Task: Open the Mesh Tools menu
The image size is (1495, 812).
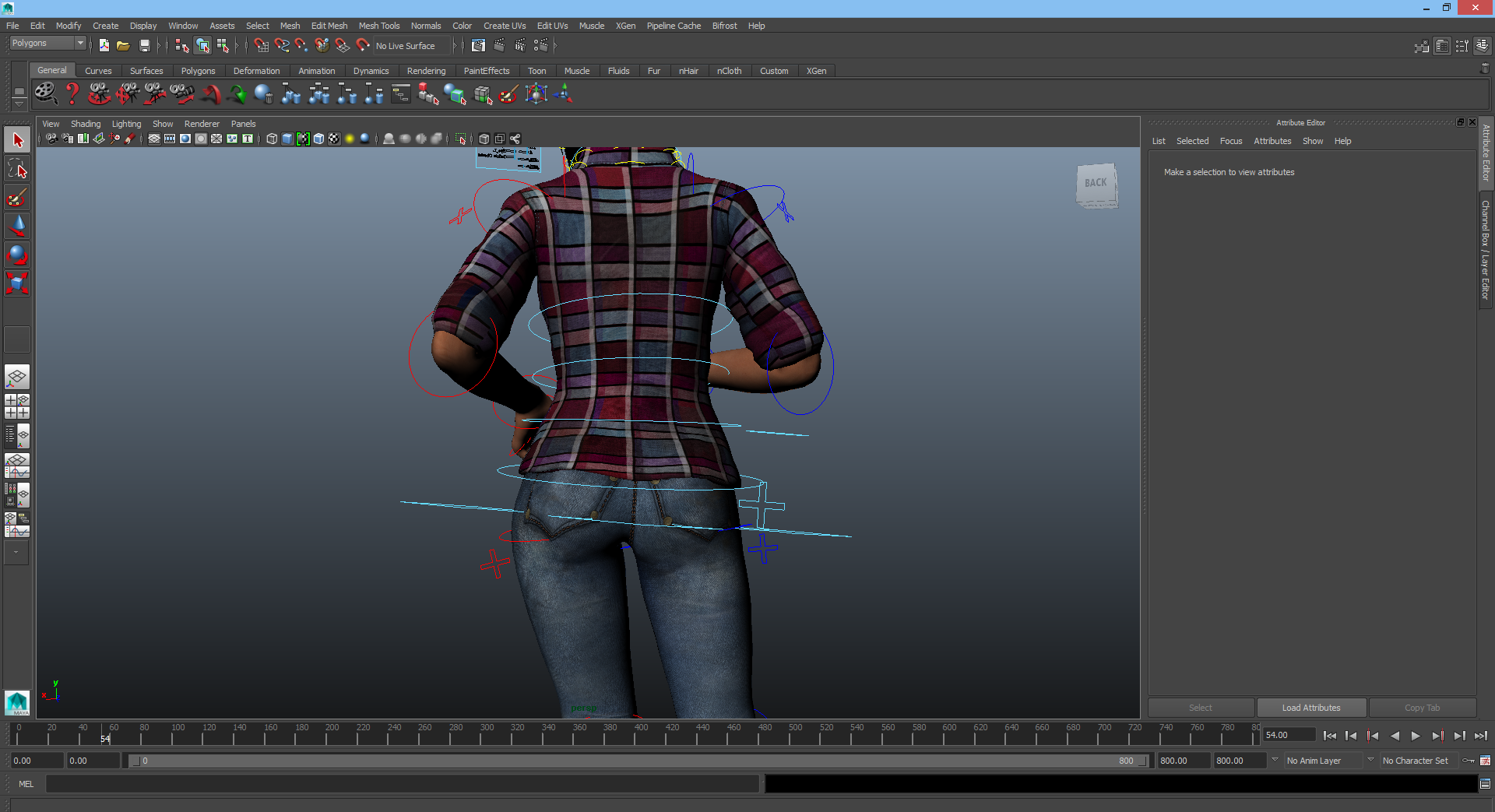Action: pyautogui.click(x=378, y=26)
